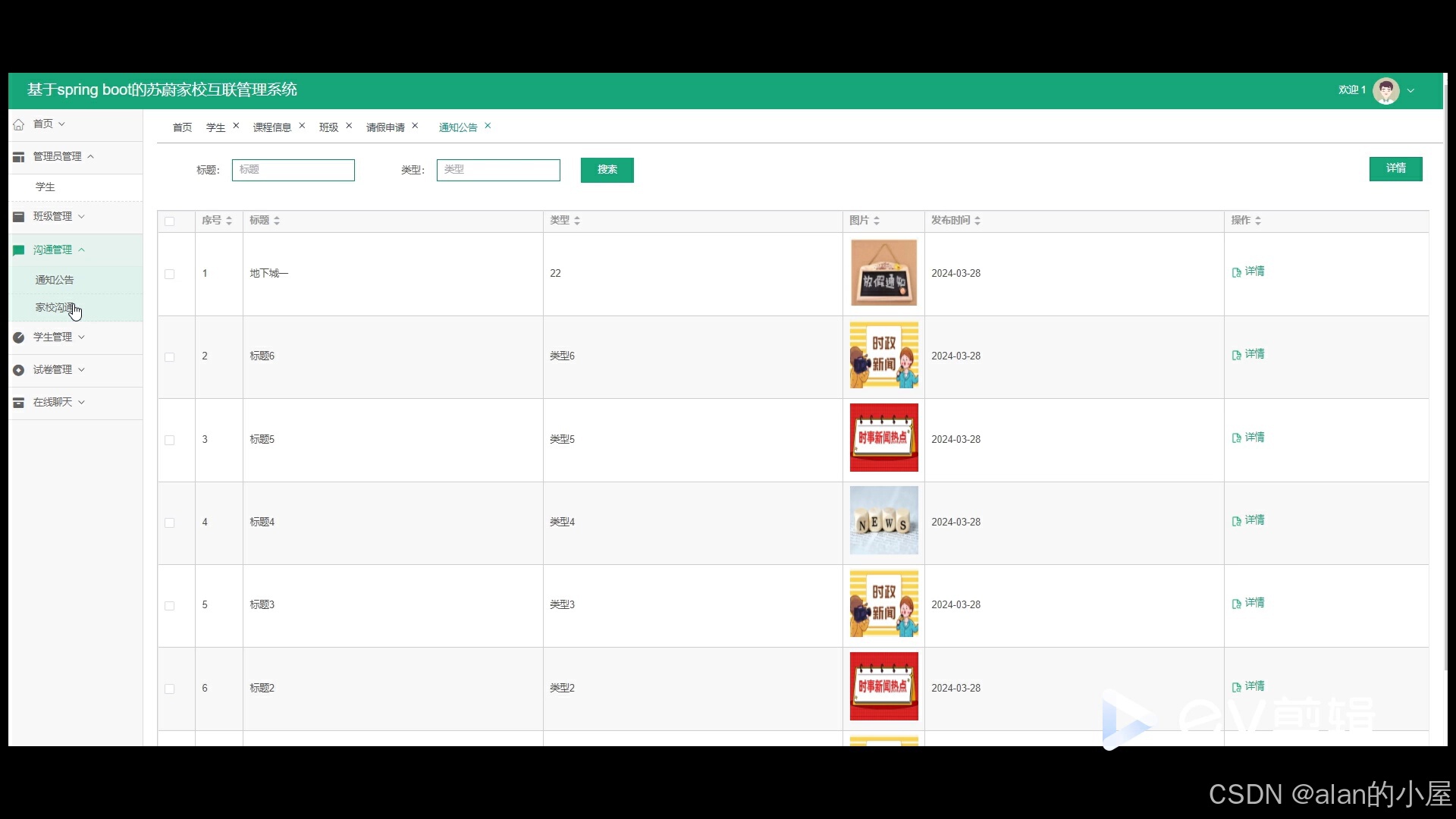Open the user dropdown arrow
This screenshot has width=1456, height=819.
pyautogui.click(x=1411, y=91)
